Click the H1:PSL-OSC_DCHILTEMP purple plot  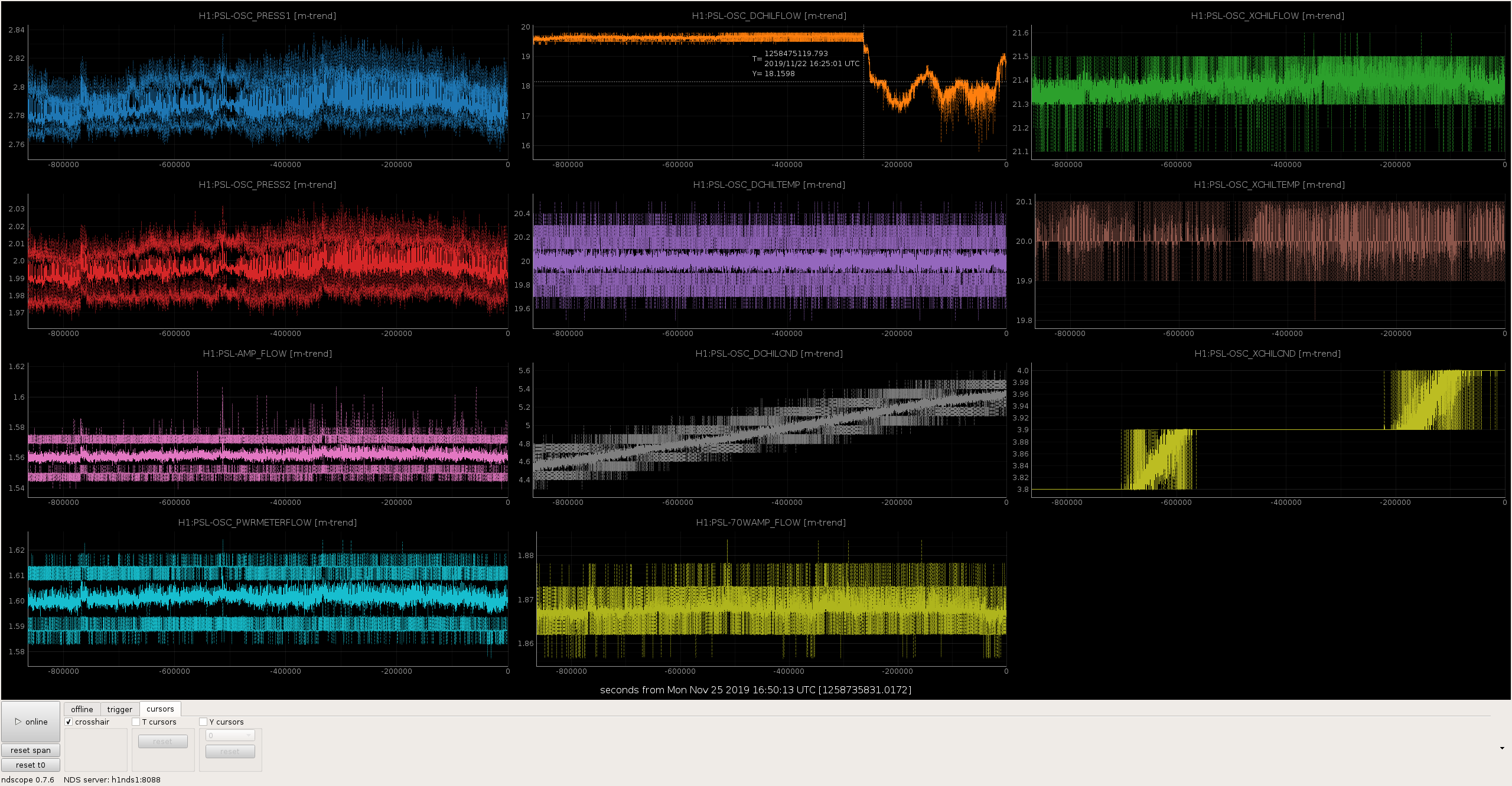point(770,260)
